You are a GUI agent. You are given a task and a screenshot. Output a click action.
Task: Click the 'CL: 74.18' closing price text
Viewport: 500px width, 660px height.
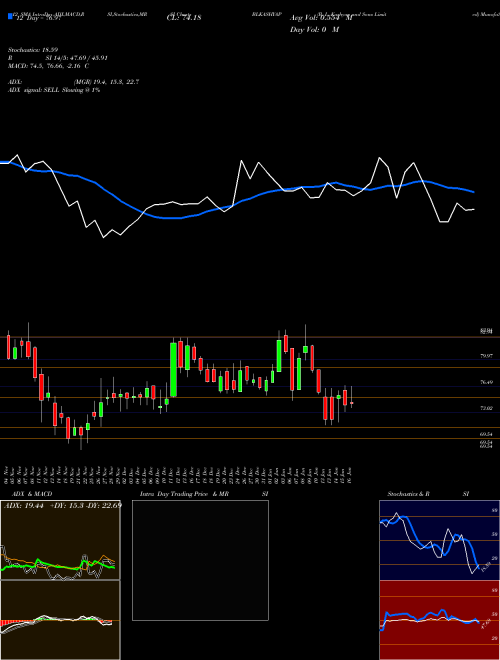184,17
